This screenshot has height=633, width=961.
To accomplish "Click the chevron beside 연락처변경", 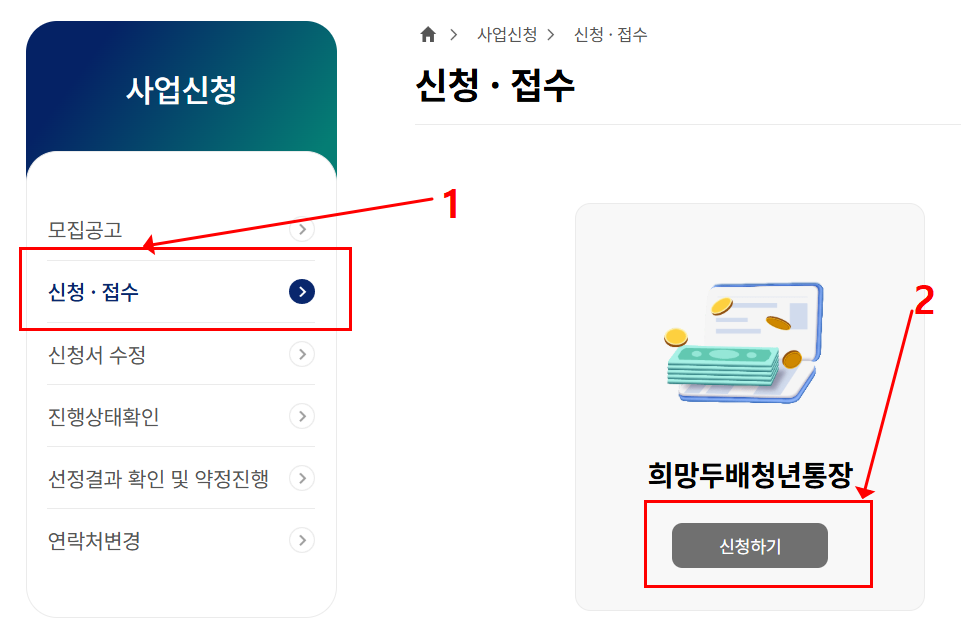I will tap(303, 541).
